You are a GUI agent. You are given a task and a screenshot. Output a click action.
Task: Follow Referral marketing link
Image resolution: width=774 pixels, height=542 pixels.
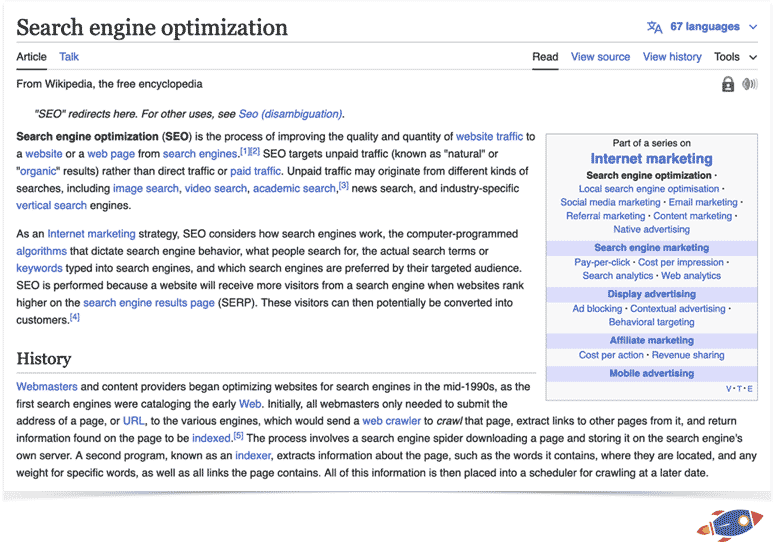(x=606, y=216)
